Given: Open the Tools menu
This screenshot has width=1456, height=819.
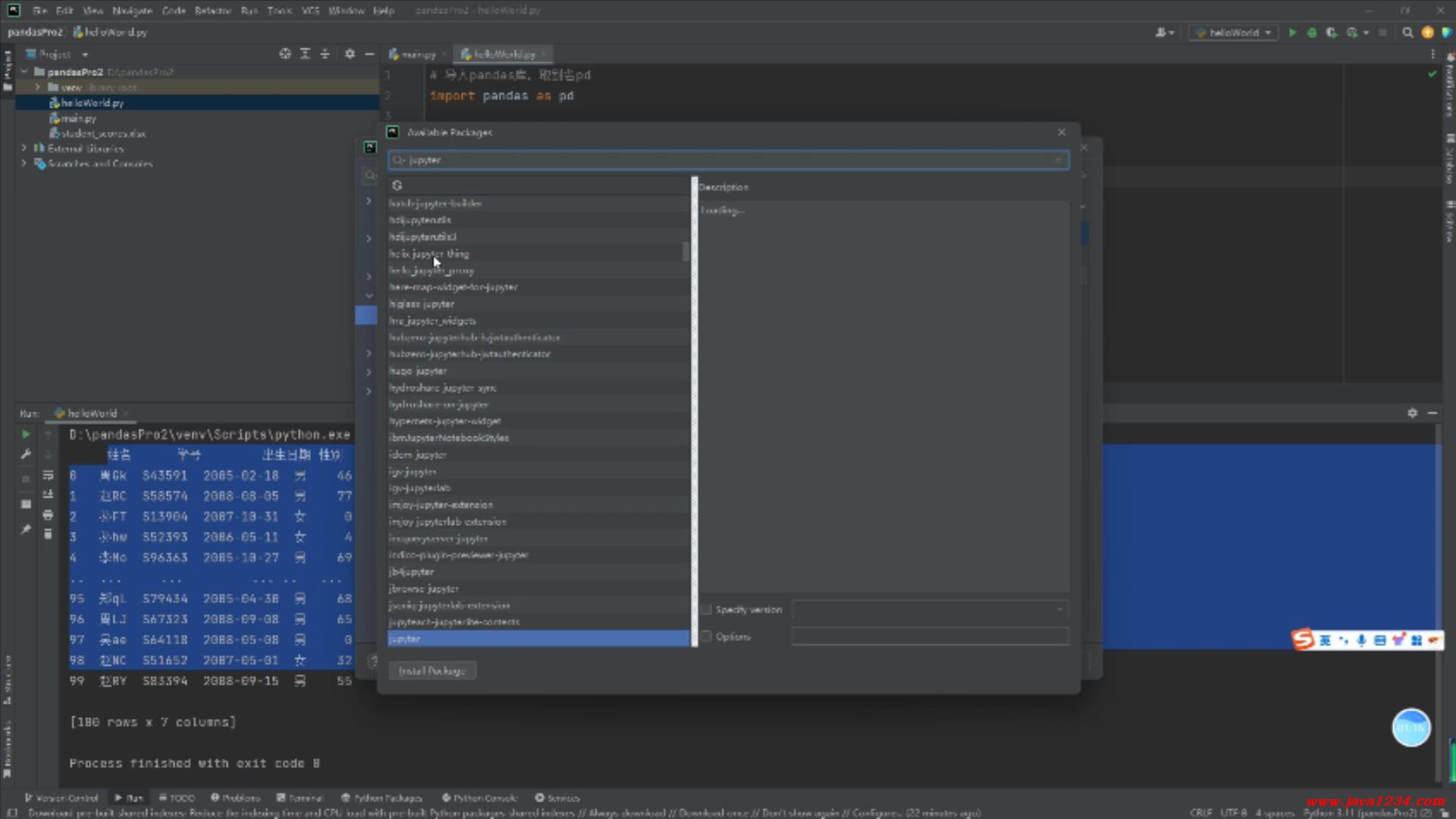Looking at the screenshot, I should coord(279,11).
